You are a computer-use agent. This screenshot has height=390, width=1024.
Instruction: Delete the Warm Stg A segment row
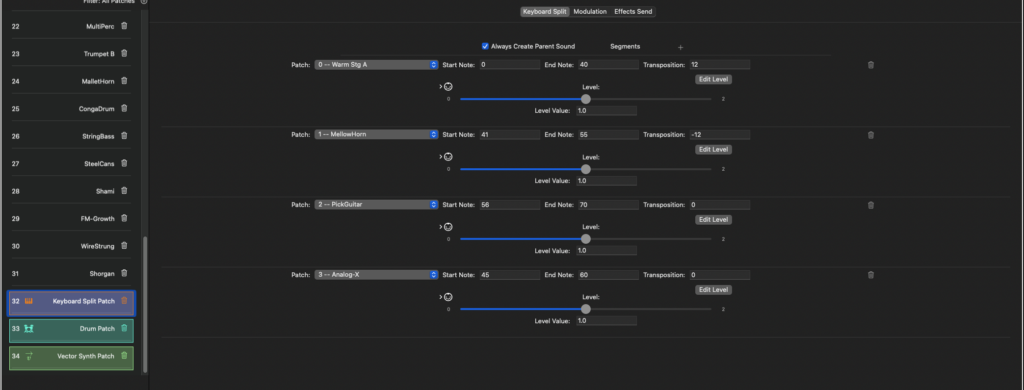[x=871, y=65]
